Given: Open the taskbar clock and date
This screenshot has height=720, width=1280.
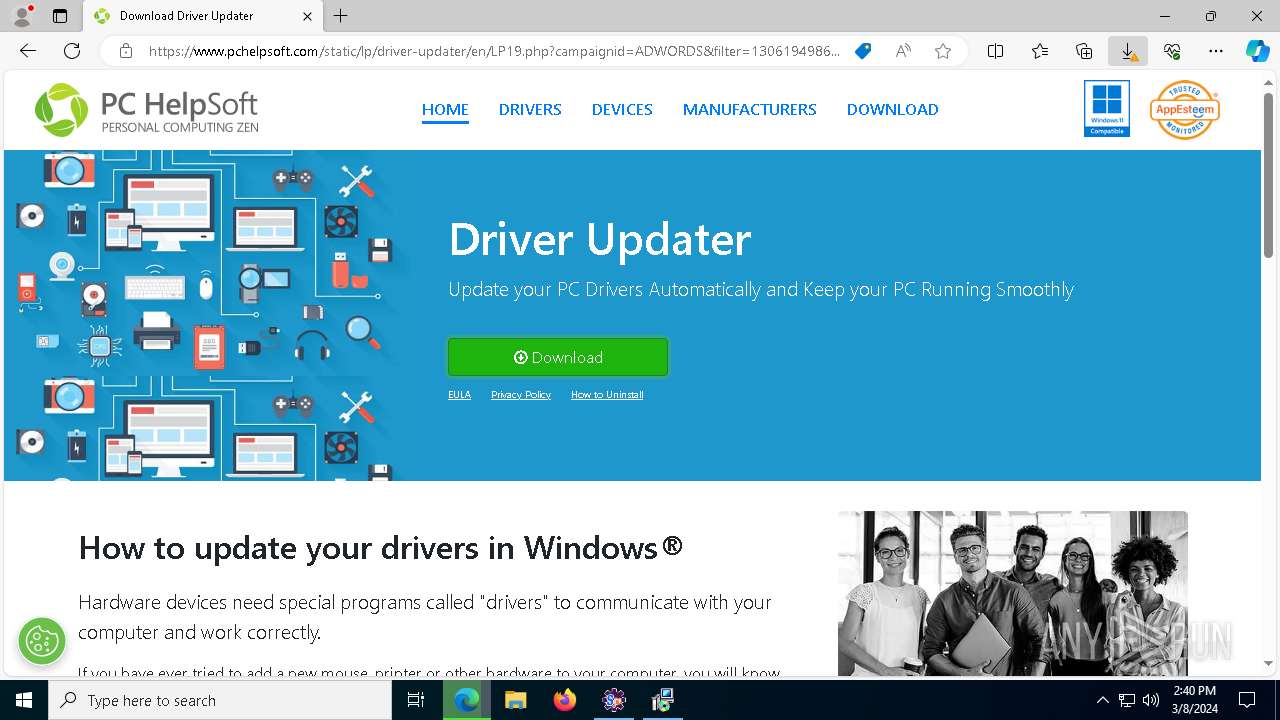Looking at the screenshot, I should pos(1194,700).
